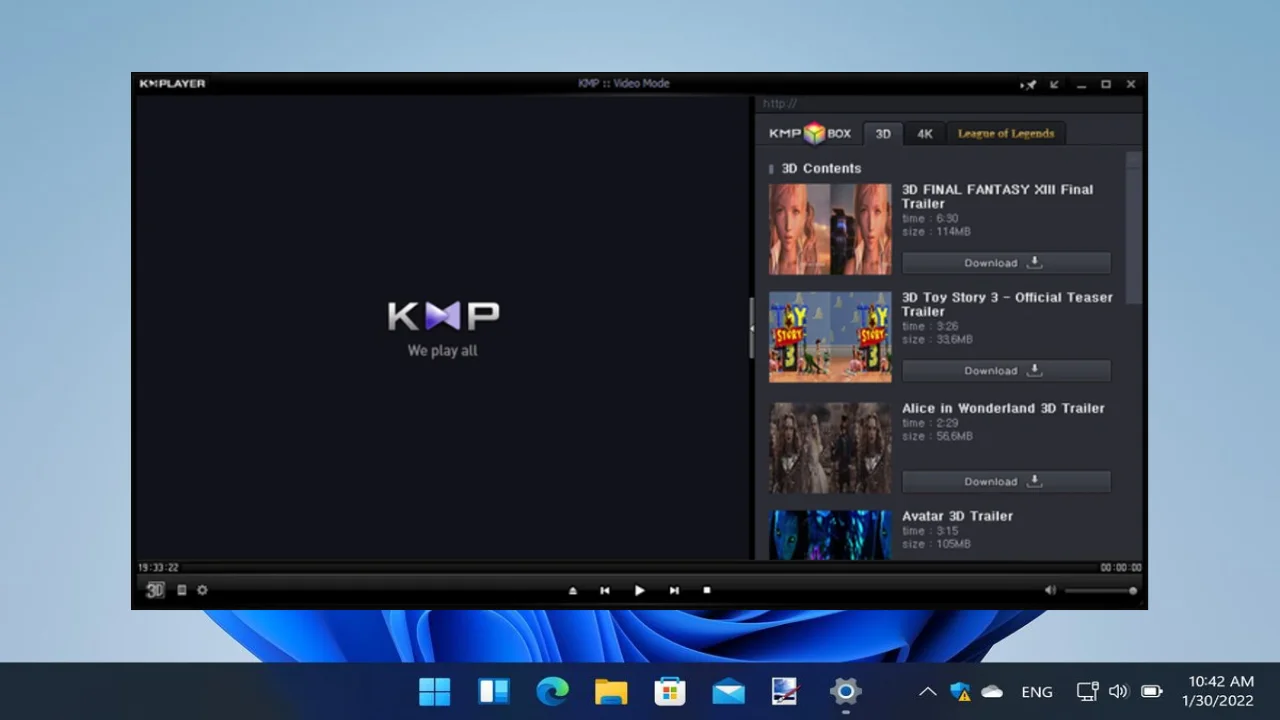
Task: Skip to the previous track
Action: click(605, 591)
